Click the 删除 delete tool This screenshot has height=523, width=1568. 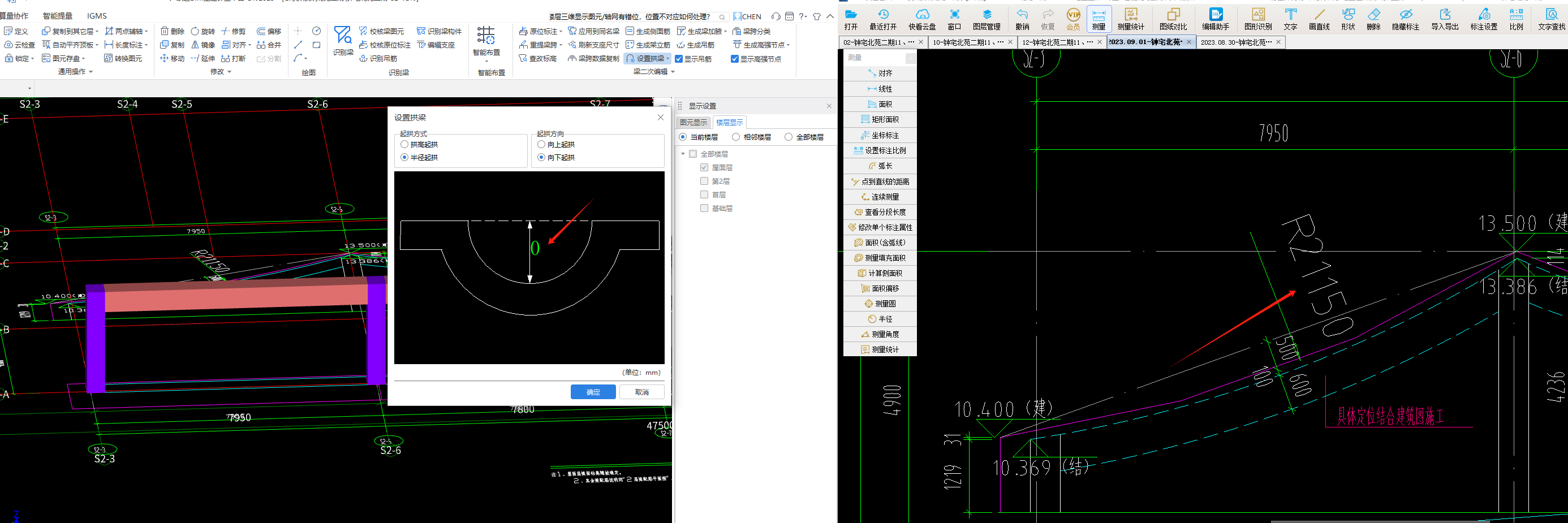tap(173, 31)
